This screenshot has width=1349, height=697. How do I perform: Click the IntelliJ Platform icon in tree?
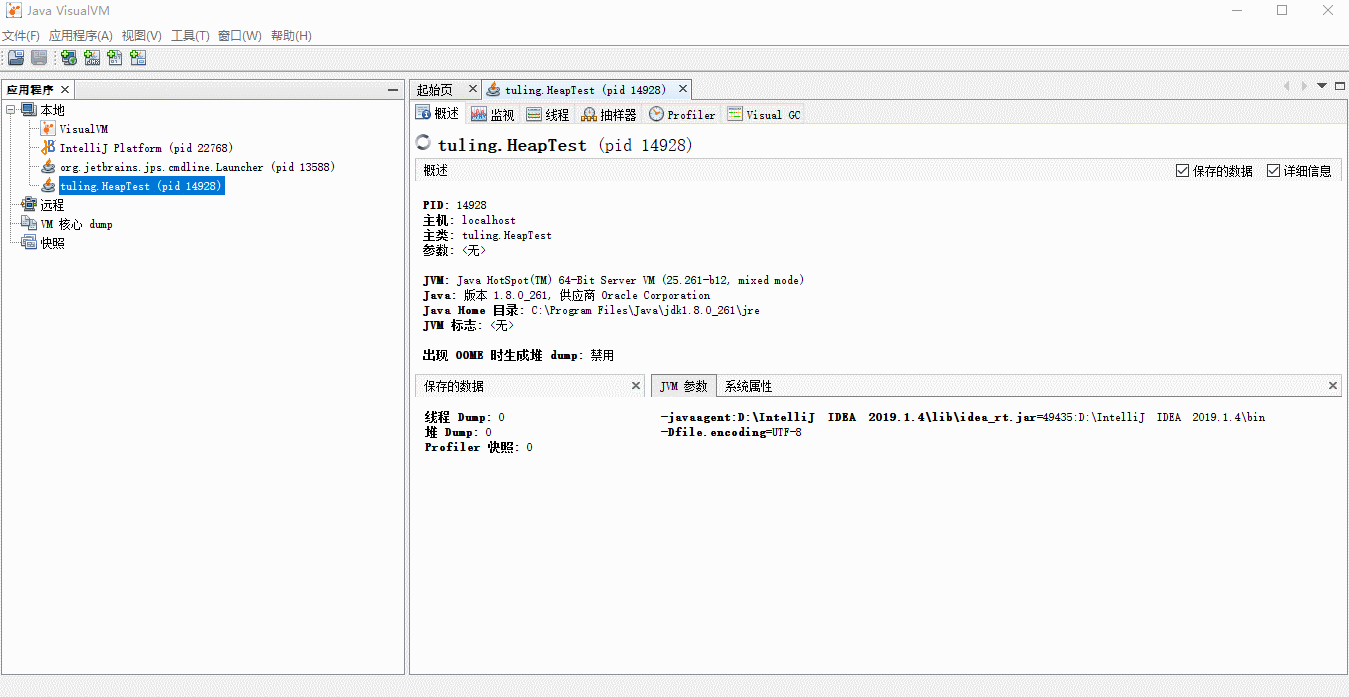(48, 148)
